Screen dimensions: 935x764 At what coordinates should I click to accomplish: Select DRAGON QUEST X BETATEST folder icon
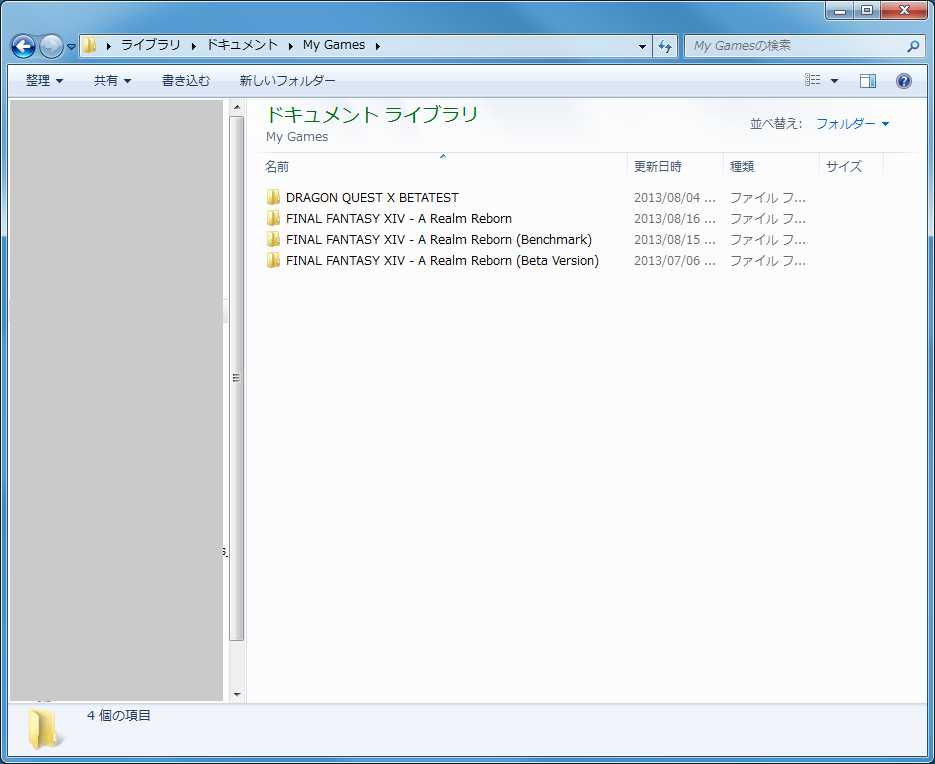click(x=273, y=197)
